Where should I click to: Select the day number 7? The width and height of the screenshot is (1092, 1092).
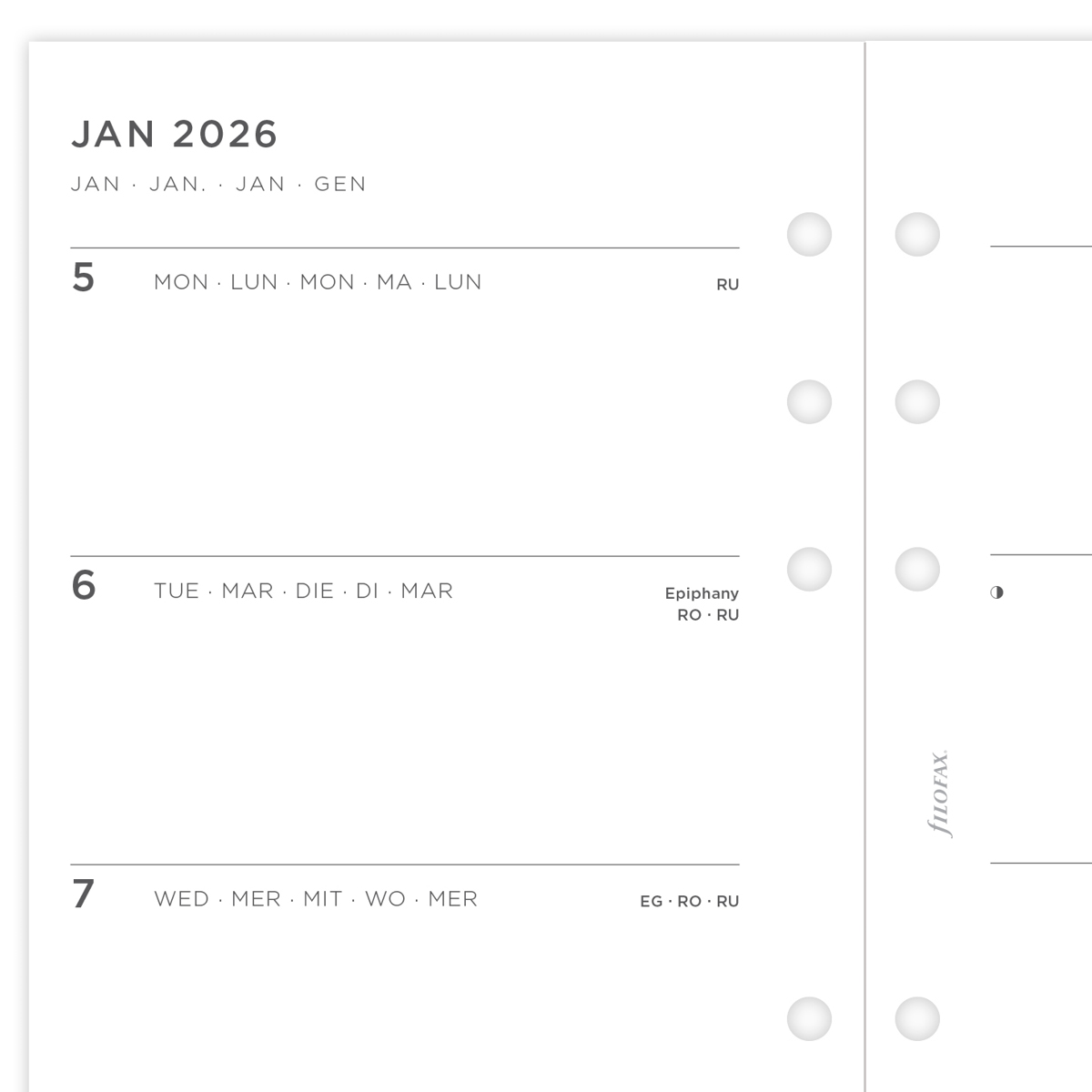84,894
